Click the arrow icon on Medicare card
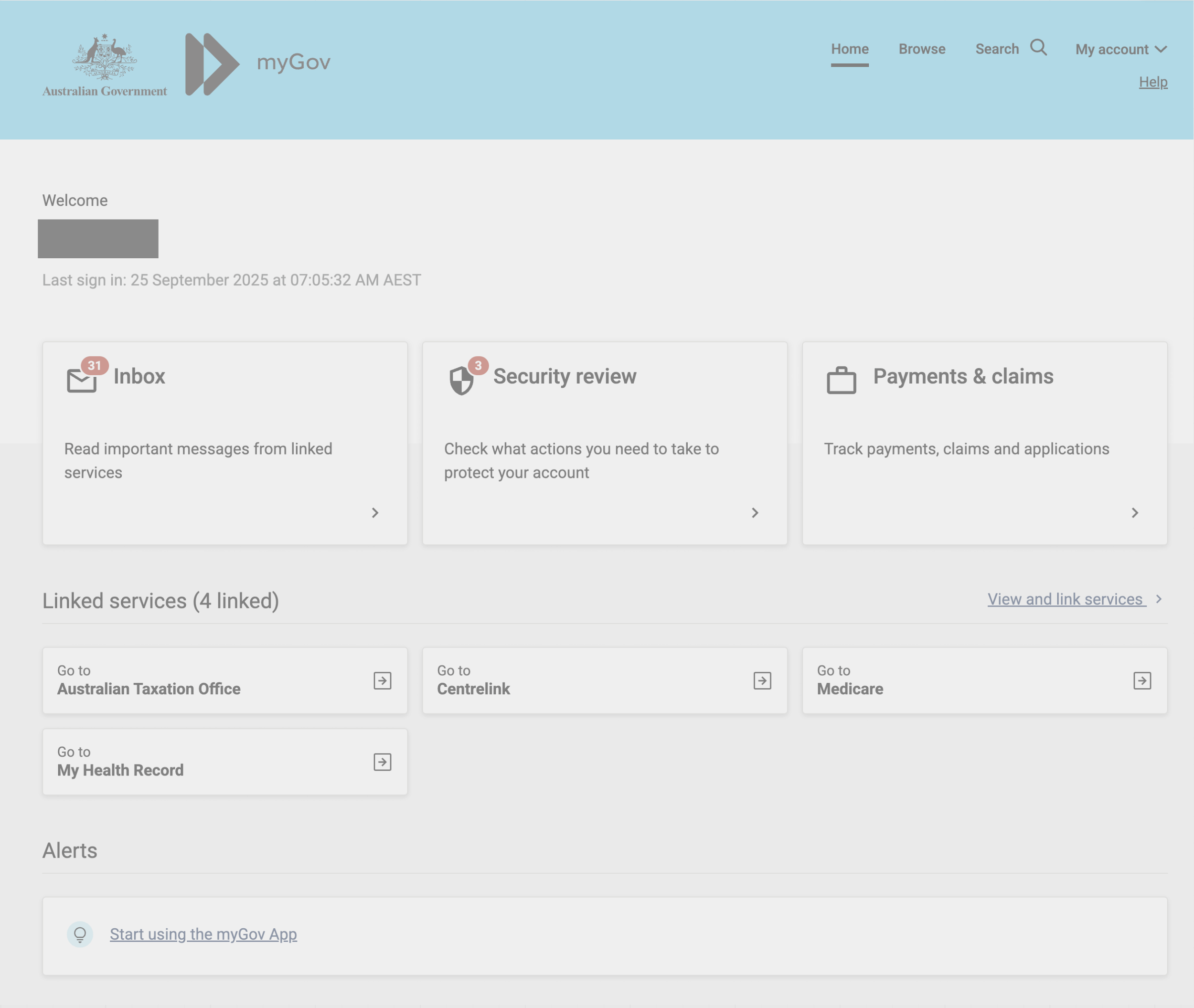The height and width of the screenshot is (1008, 1194). 1142,680
